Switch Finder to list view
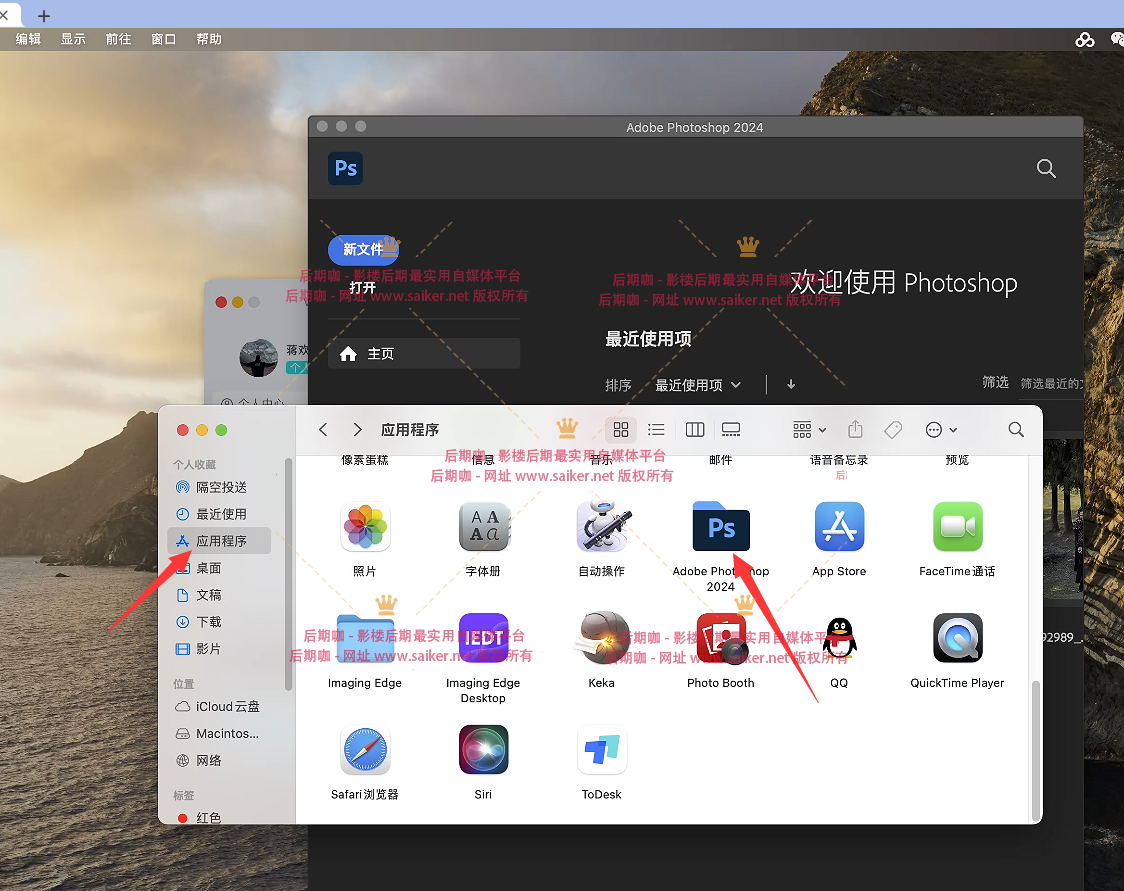 (656, 429)
